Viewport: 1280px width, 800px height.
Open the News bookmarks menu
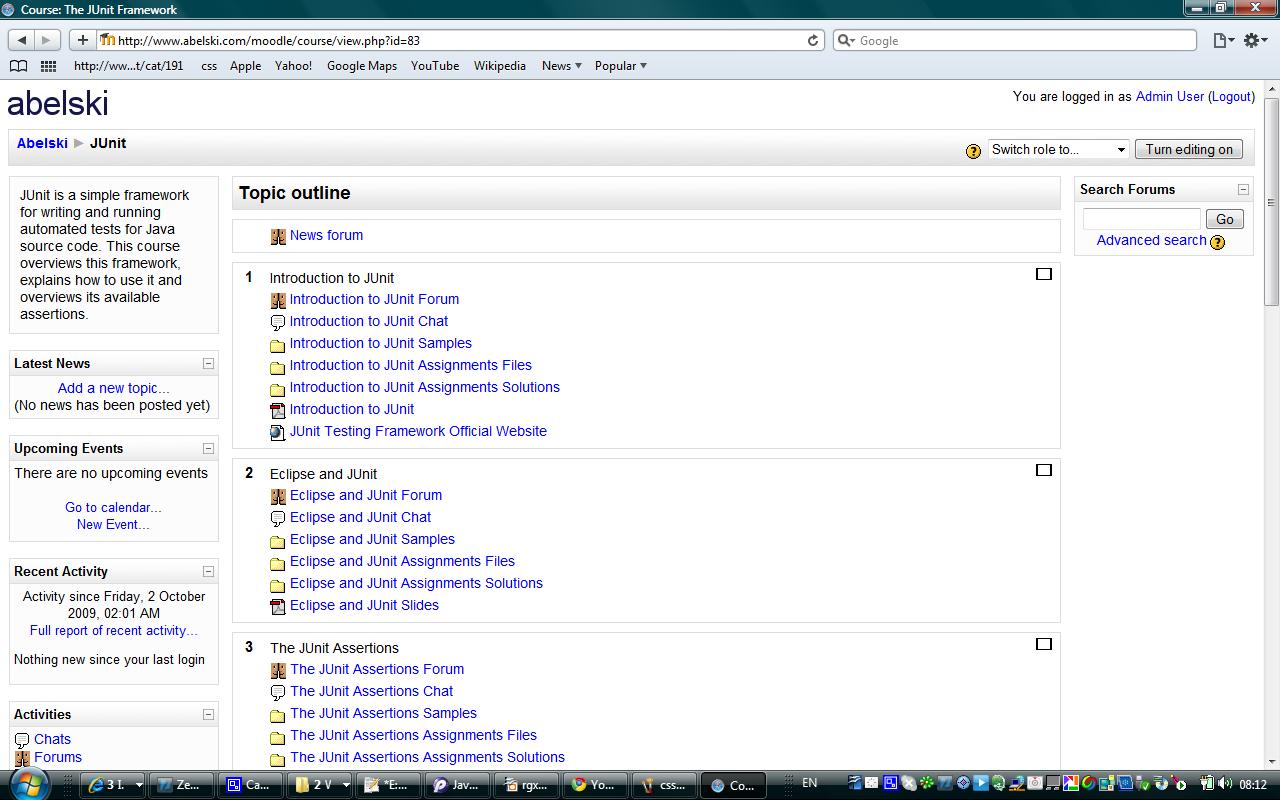(561, 66)
